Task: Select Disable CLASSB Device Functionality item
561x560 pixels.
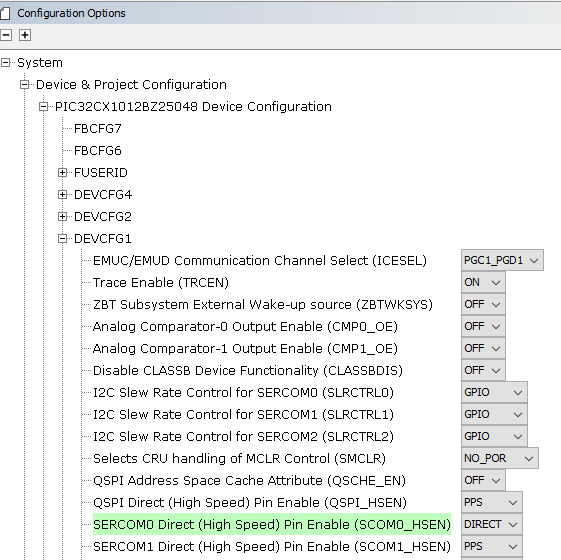Action: (x=248, y=370)
